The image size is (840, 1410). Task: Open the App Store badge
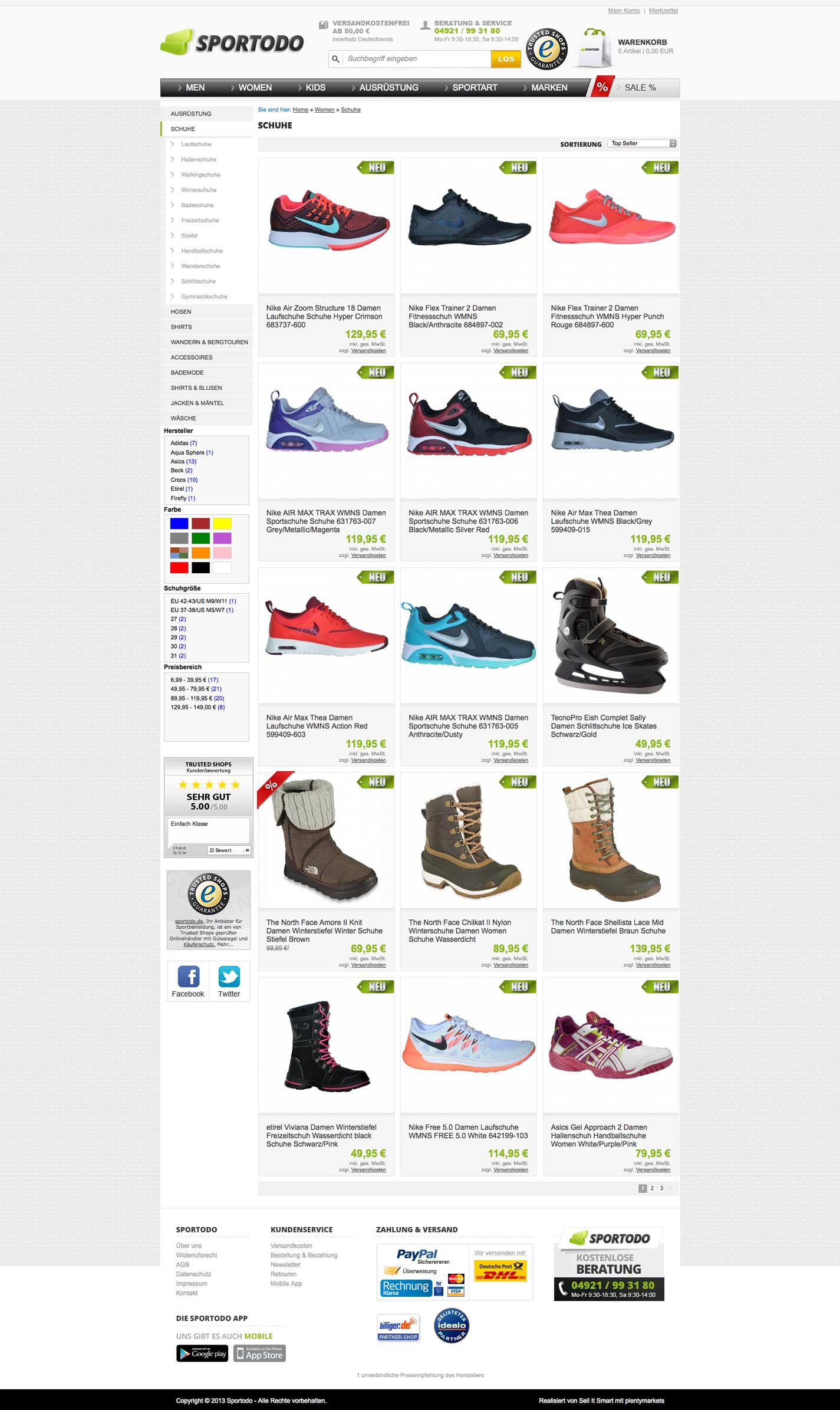tap(259, 1353)
